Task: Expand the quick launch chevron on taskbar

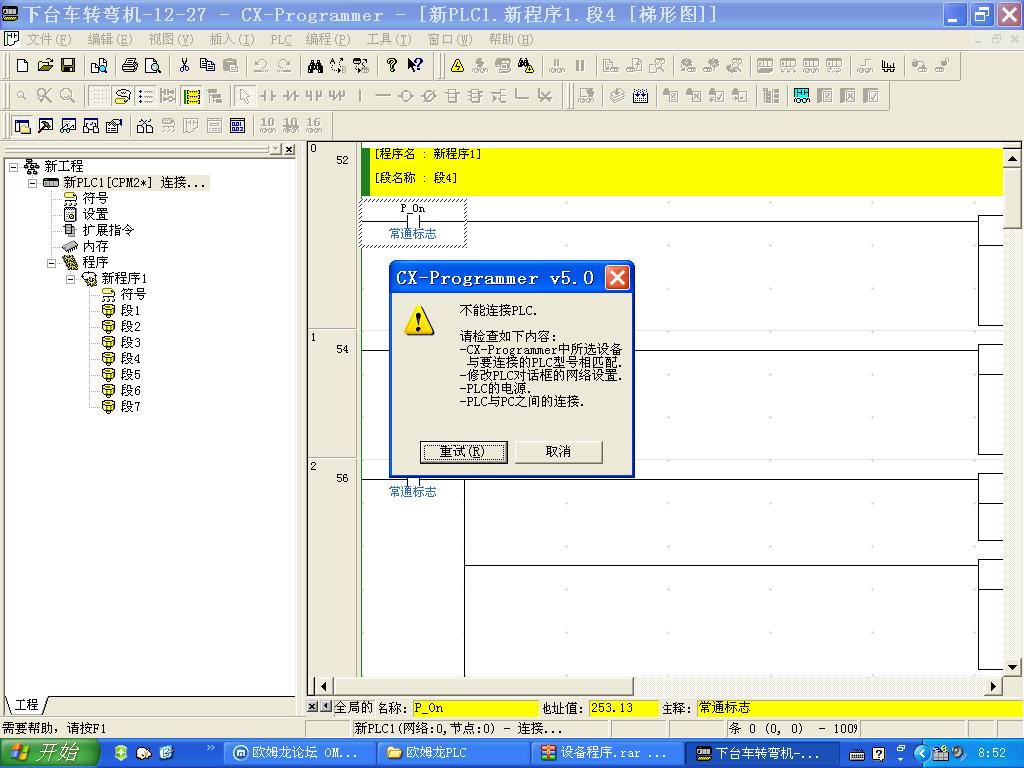Action: [x=210, y=747]
